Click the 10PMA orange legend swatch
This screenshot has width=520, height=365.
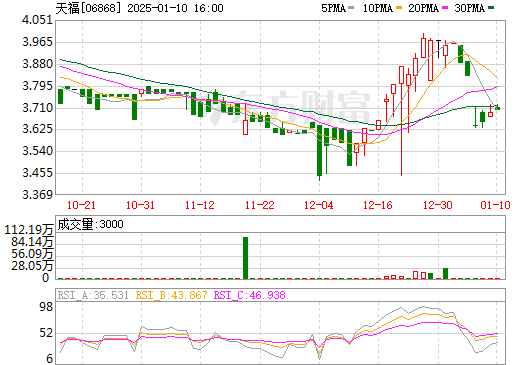[398, 7]
